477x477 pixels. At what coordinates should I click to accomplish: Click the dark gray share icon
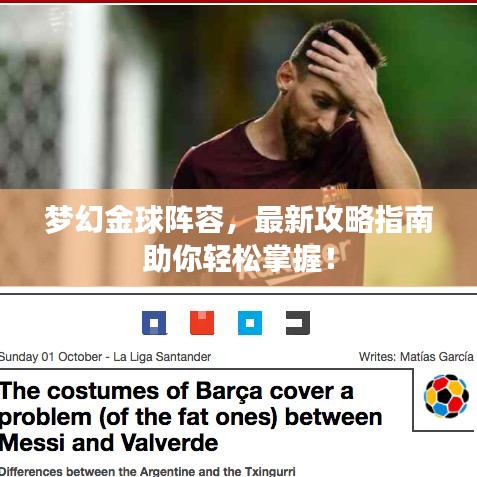coord(298,323)
